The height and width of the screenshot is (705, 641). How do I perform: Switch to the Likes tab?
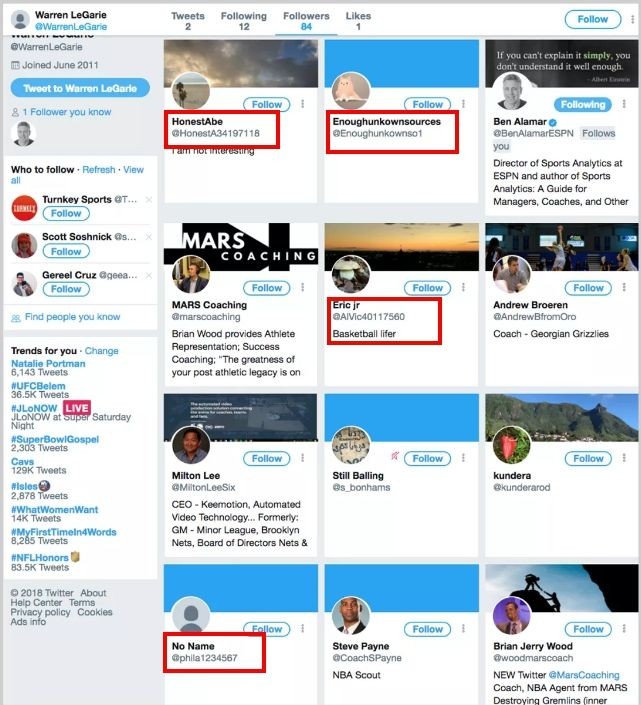tap(358, 21)
